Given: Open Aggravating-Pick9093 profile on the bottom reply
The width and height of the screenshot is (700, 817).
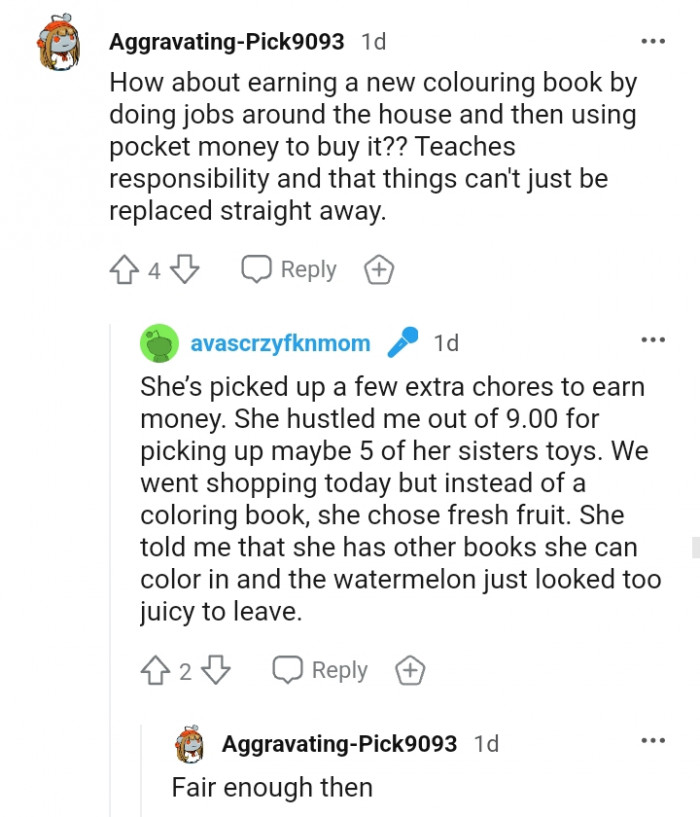Looking at the screenshot, I should tap(339, 744).
